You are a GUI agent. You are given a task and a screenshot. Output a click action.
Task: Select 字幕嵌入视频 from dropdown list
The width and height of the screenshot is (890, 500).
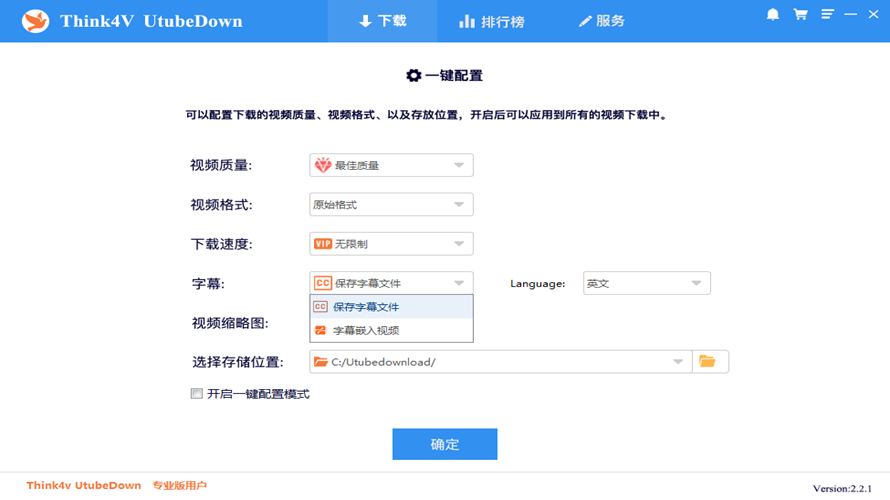[x=391, y=330]
